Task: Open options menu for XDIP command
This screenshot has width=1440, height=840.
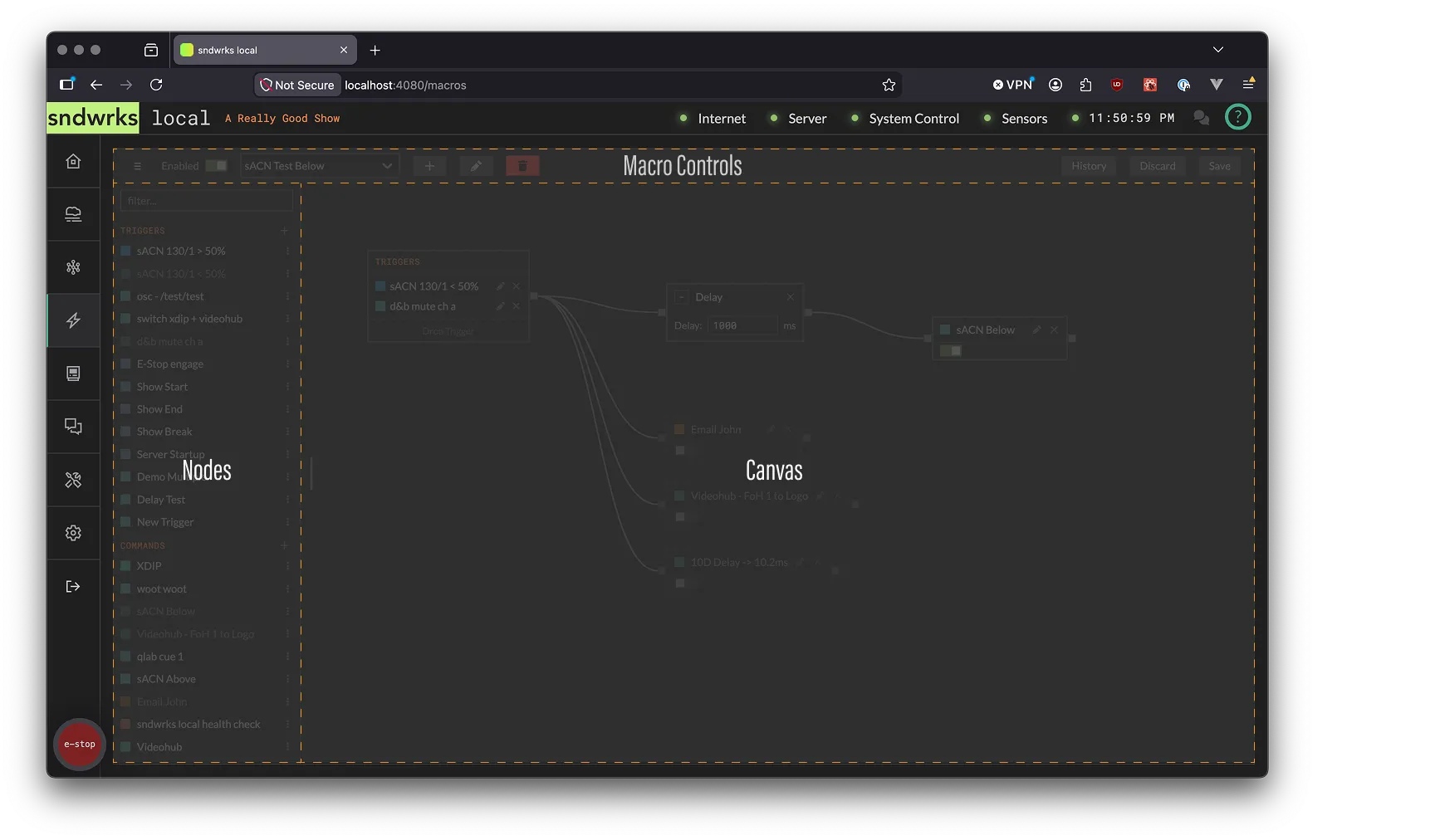Action: point(287,566)
